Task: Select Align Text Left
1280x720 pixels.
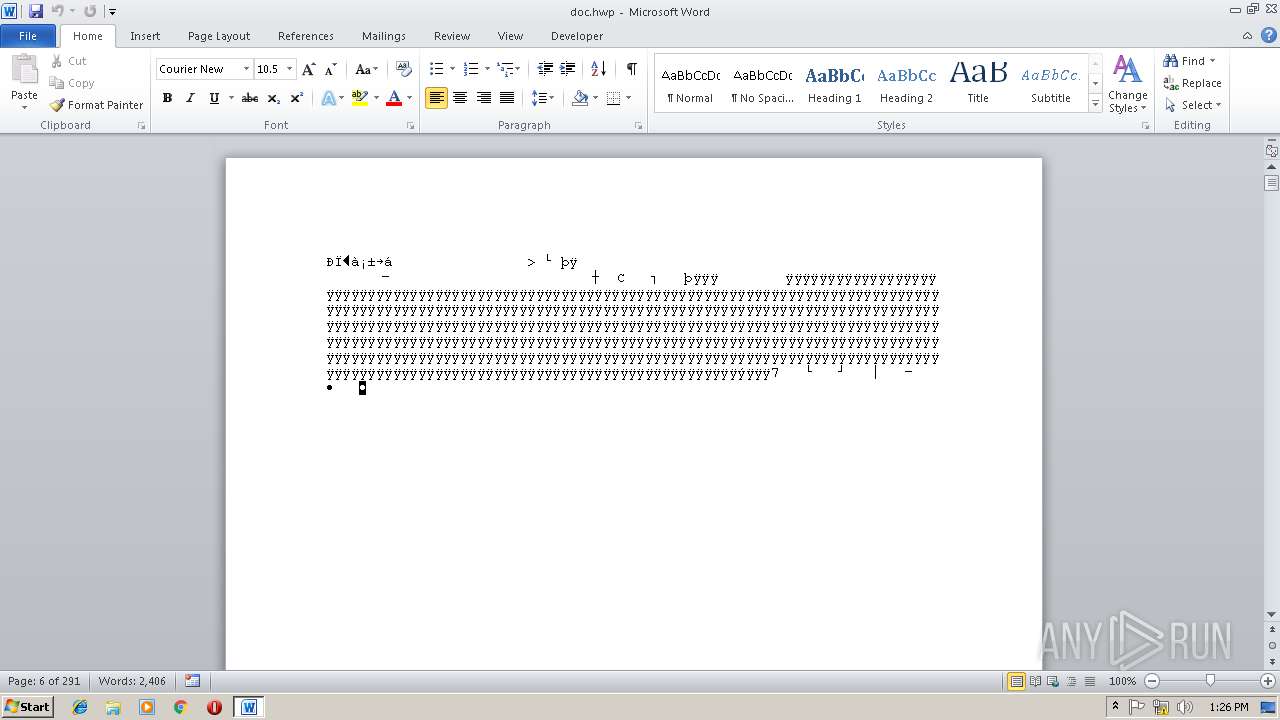Action: click(x=436, y=98)
